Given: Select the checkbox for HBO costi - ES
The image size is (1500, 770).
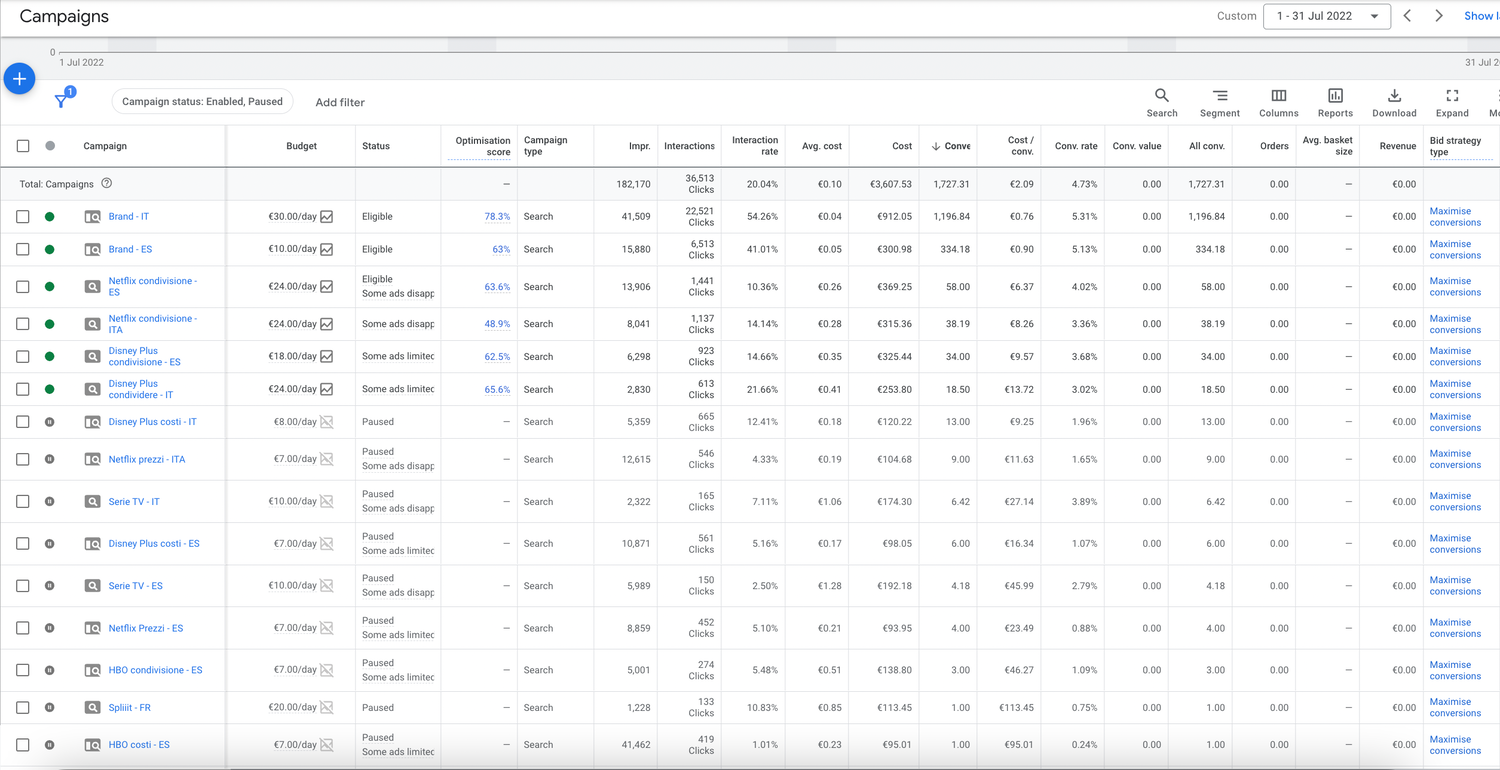Looking at the screenshot, I should point(23,745).
